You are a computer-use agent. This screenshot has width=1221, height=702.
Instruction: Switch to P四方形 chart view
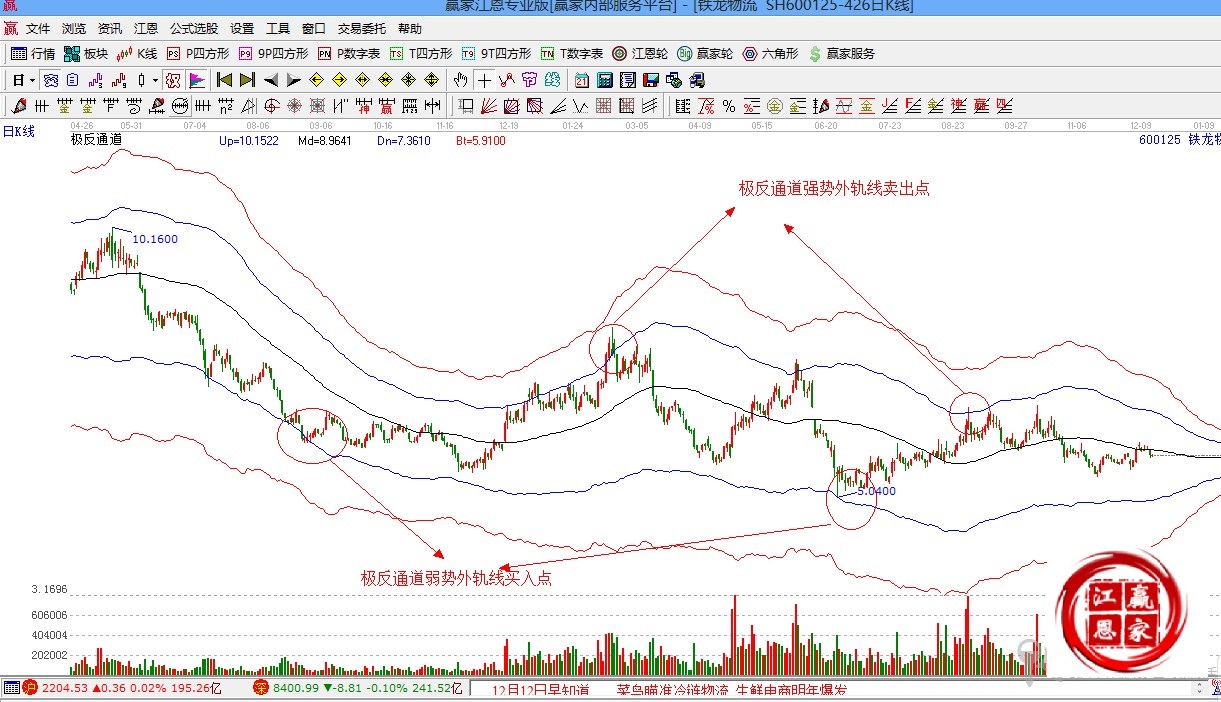198,54
